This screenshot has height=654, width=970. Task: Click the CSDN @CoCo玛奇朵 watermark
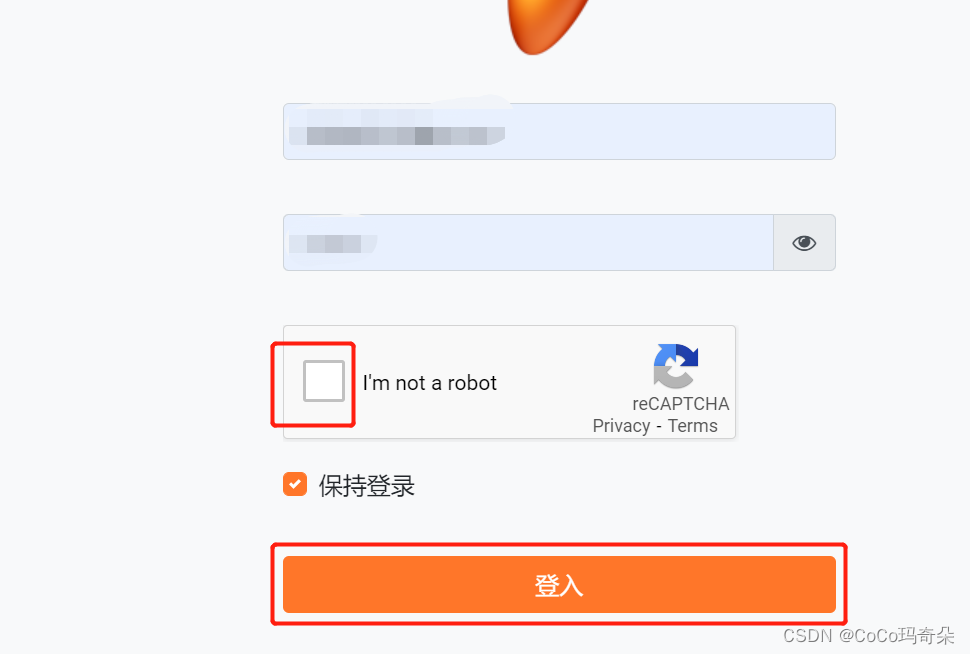point(869,635)
